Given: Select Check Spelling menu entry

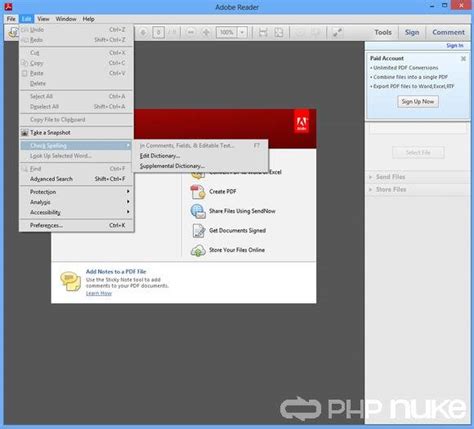Looking at the screenshot, I should point(77,146).
